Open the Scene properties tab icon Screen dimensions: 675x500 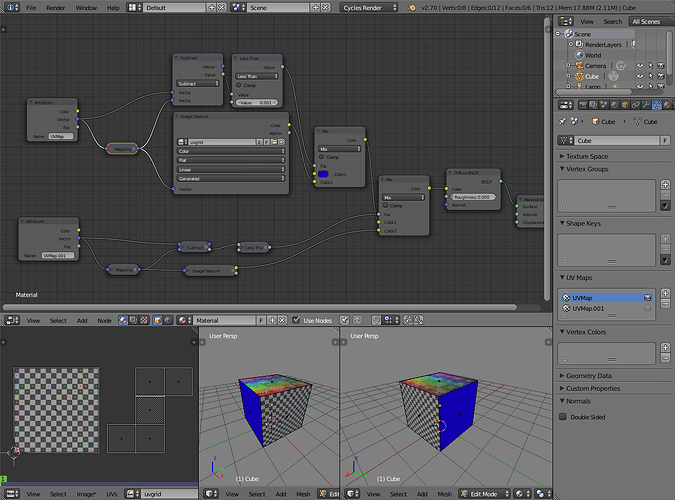pyautogui.click(x=604, y=105)
